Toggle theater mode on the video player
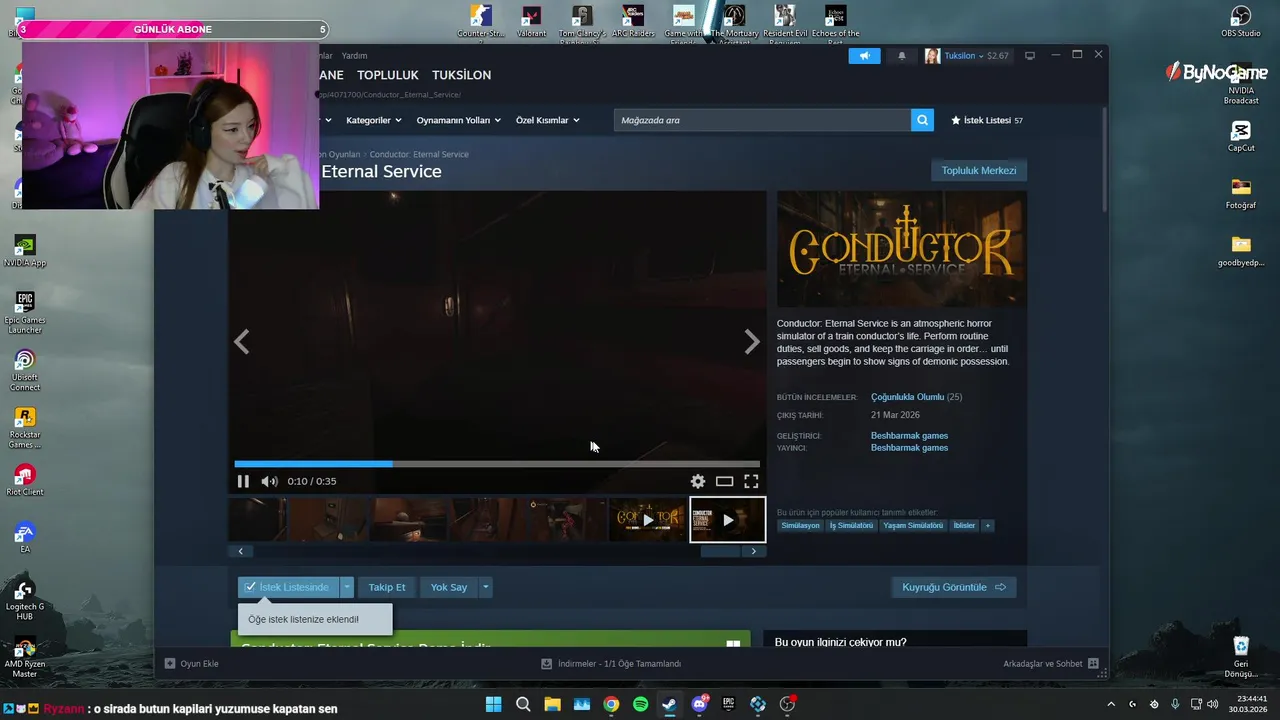1280x720 pixels. [x=724, y=481]
